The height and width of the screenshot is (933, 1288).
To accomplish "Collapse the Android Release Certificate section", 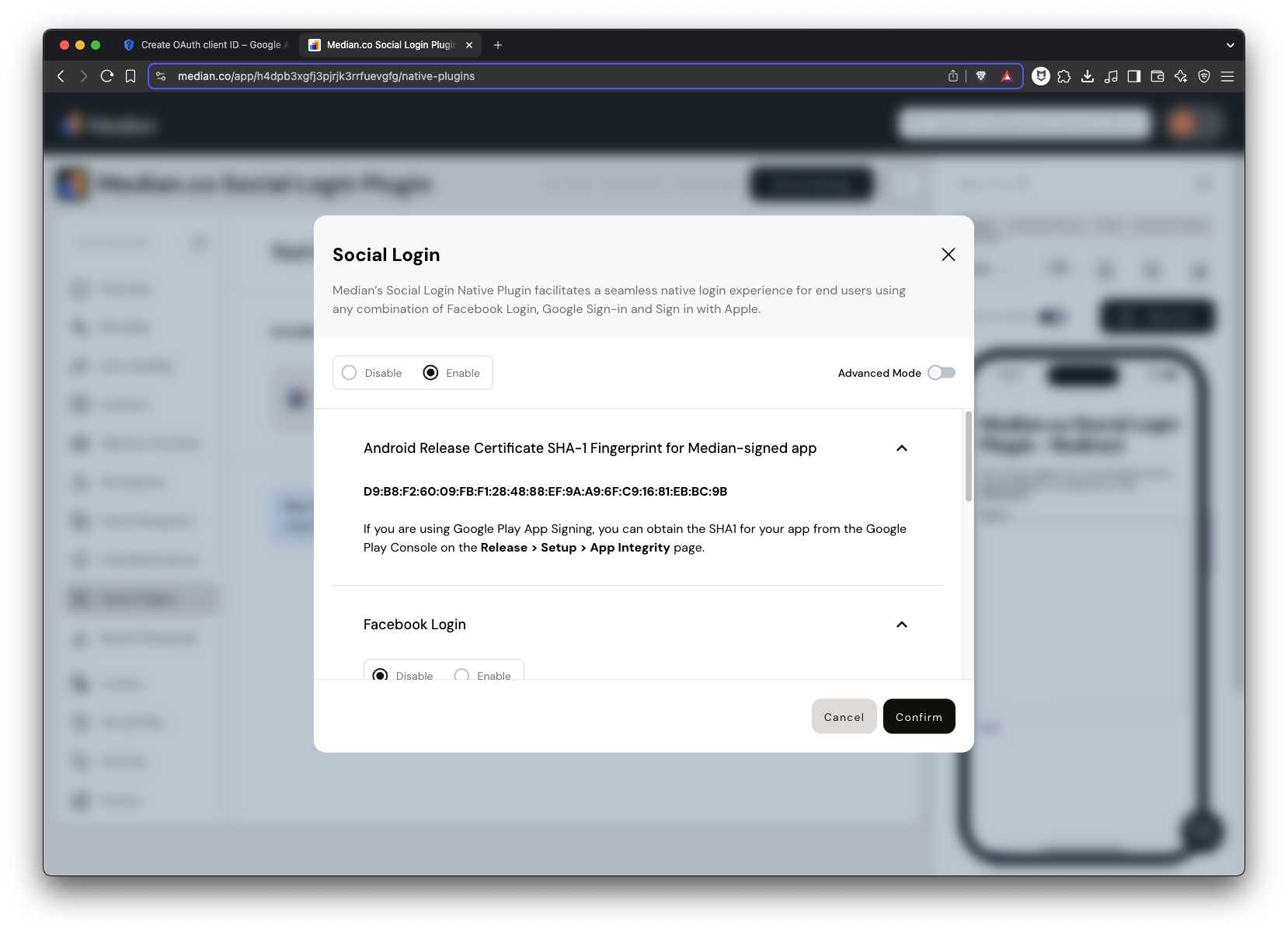I will 902,448.
